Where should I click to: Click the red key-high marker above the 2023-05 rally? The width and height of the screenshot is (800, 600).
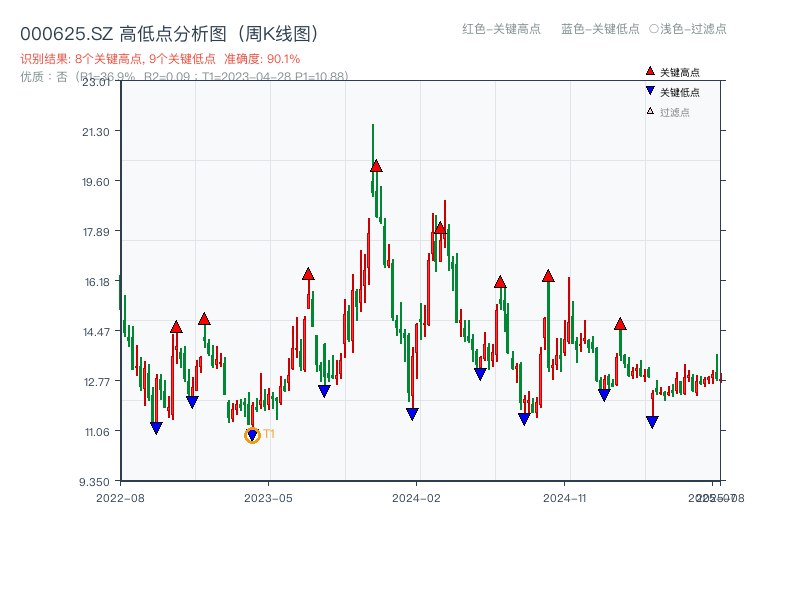tap(308, 272)
